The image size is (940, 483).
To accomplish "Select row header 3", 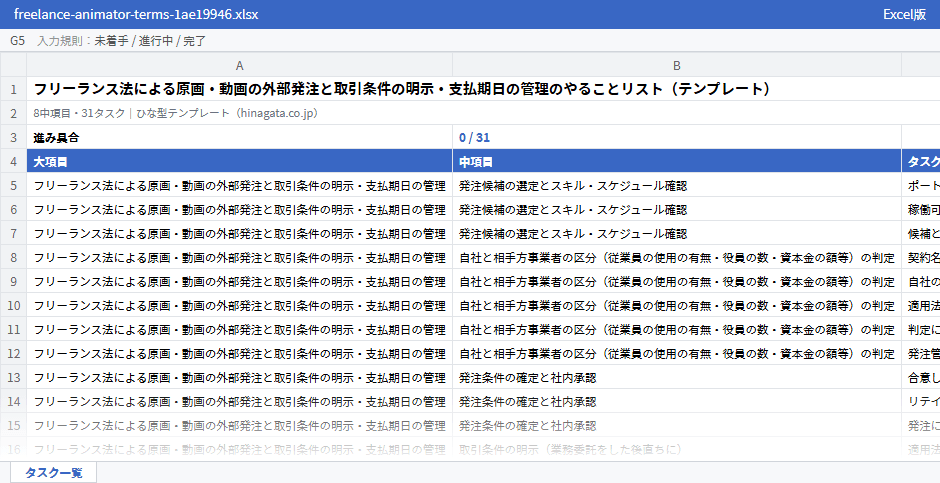I will point(13,137).
